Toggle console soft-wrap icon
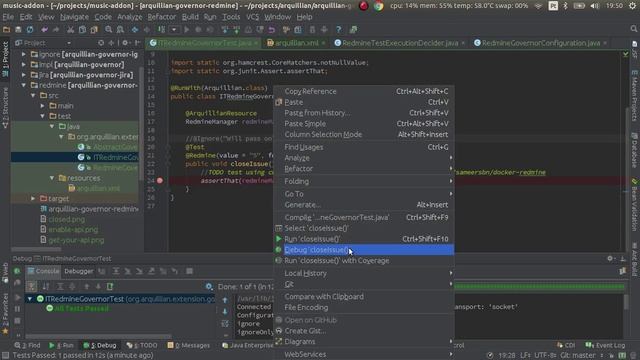The width and height of the screenshot is (640, 360). click(x=225, y=324)
